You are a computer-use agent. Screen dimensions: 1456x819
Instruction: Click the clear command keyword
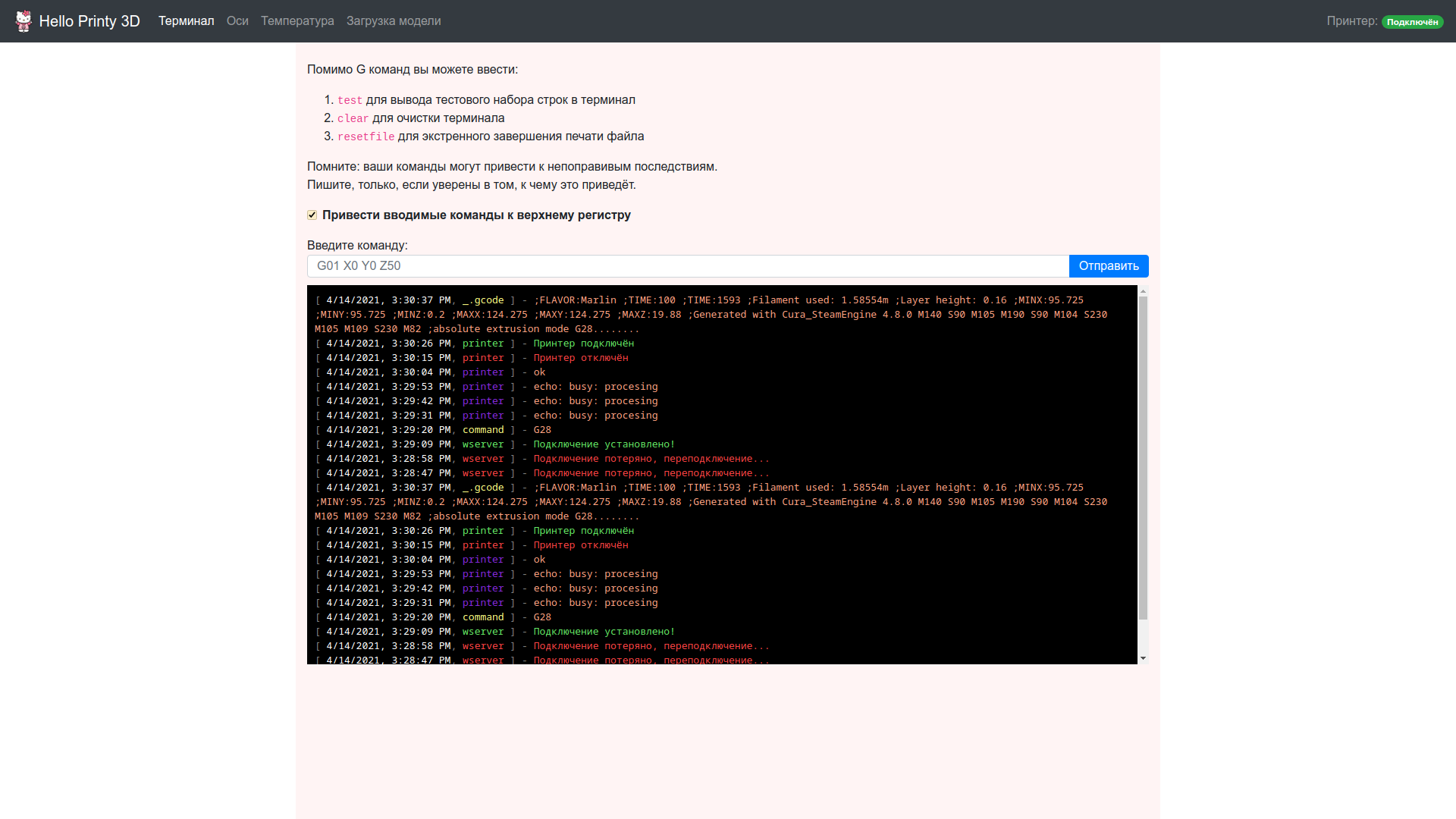[x=353, y=118]
